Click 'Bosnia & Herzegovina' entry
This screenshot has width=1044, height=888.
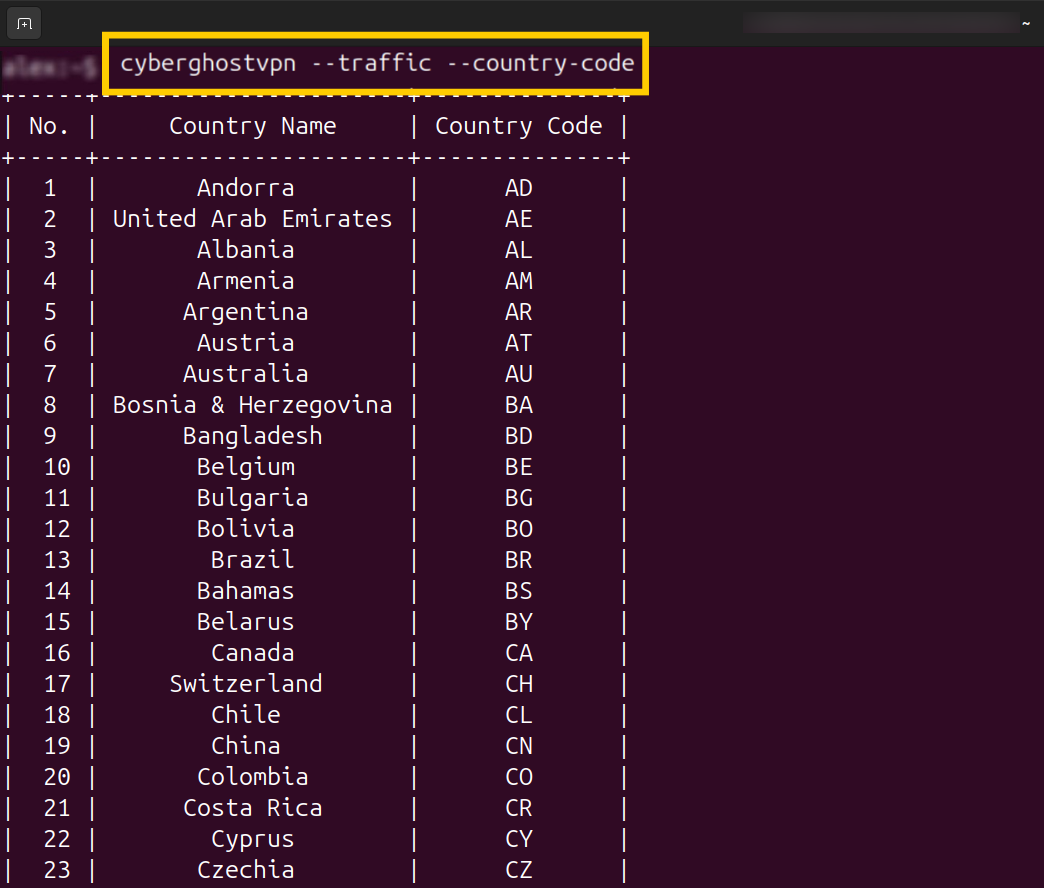coord(252,405)
